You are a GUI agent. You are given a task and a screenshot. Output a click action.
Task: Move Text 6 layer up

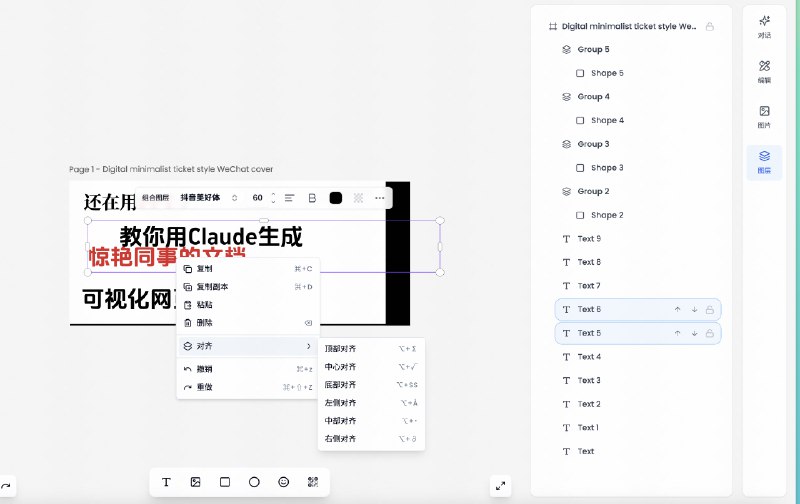point(678,310)
